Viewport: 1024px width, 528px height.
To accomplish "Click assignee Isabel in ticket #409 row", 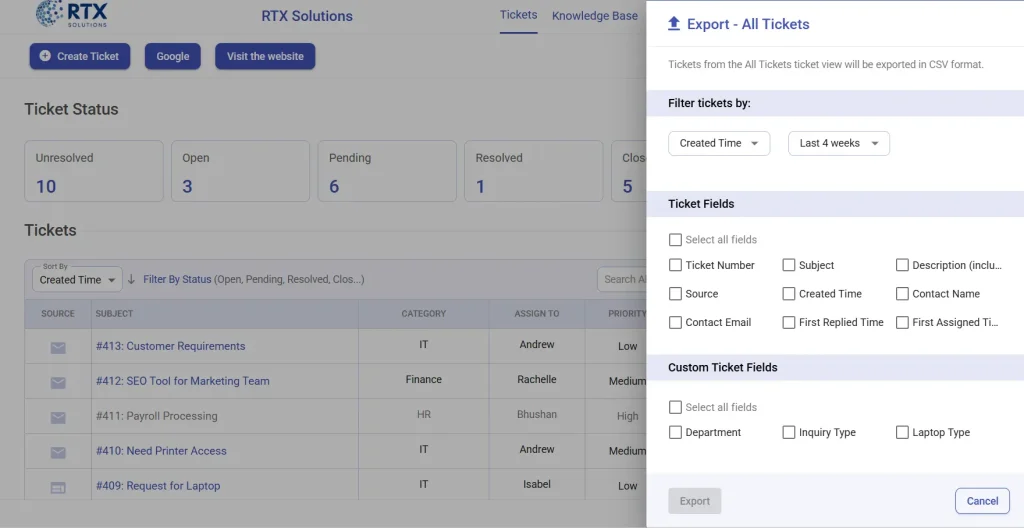I will (537, 484).
